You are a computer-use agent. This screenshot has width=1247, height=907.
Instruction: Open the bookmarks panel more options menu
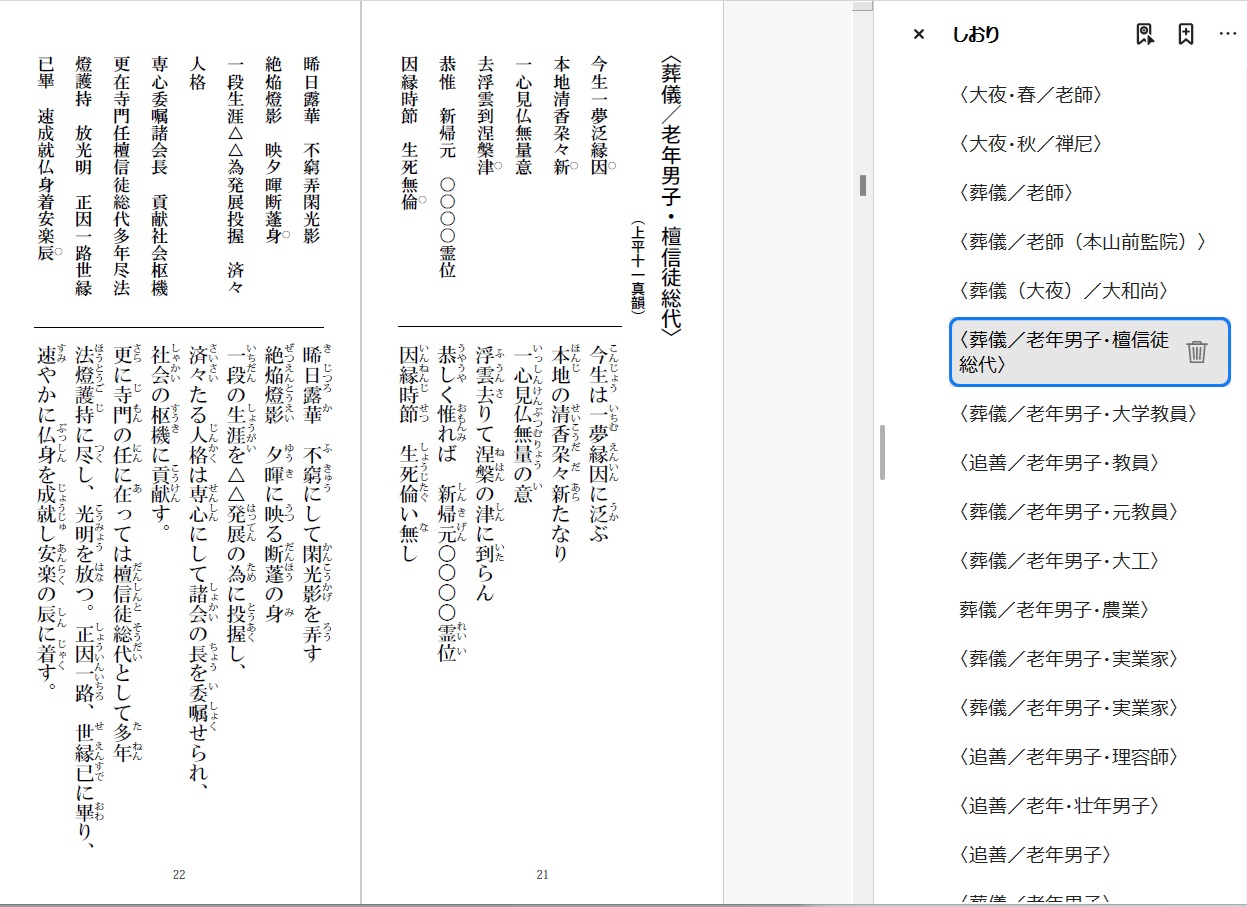tap(1228, 35)
